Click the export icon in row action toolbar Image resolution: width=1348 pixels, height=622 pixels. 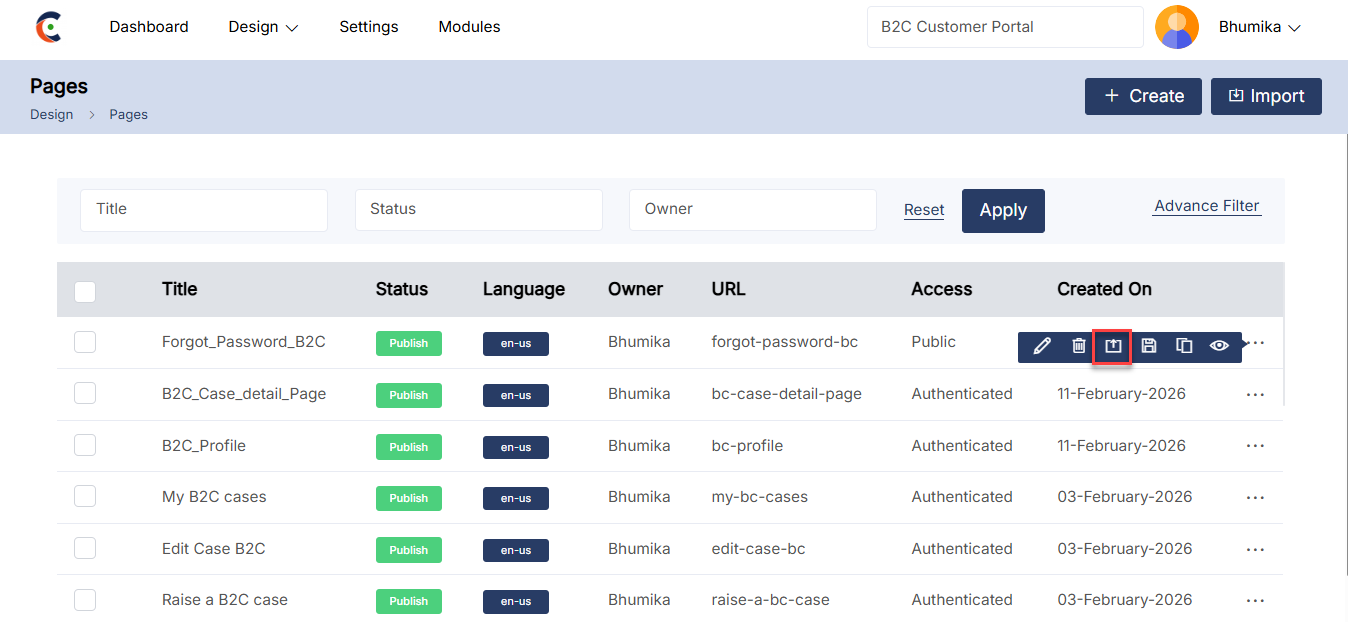[1113, 346]
